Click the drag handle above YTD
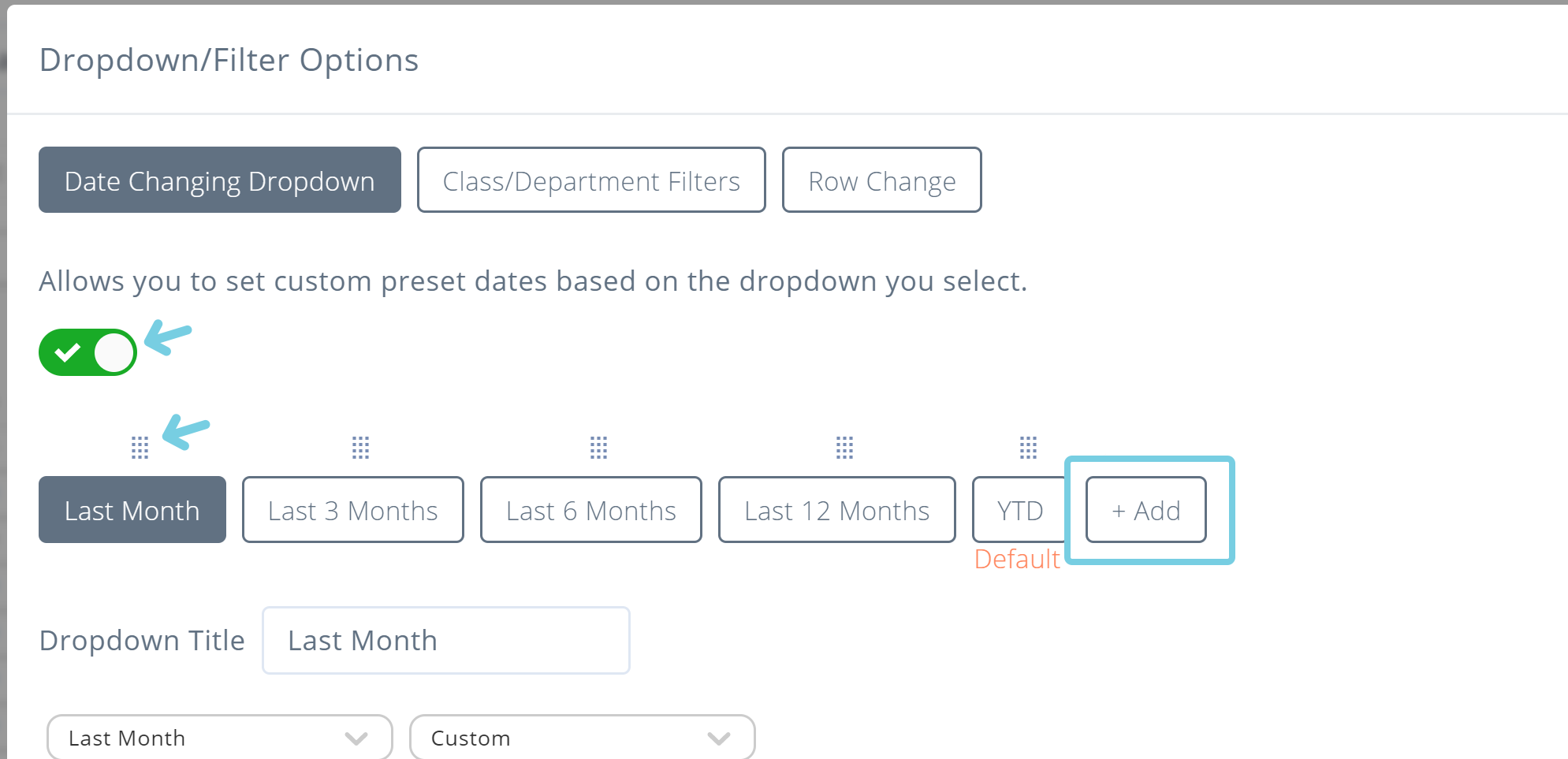Image resolution: width=1568 pixels, height=759 pixels. pos(1029,448)
